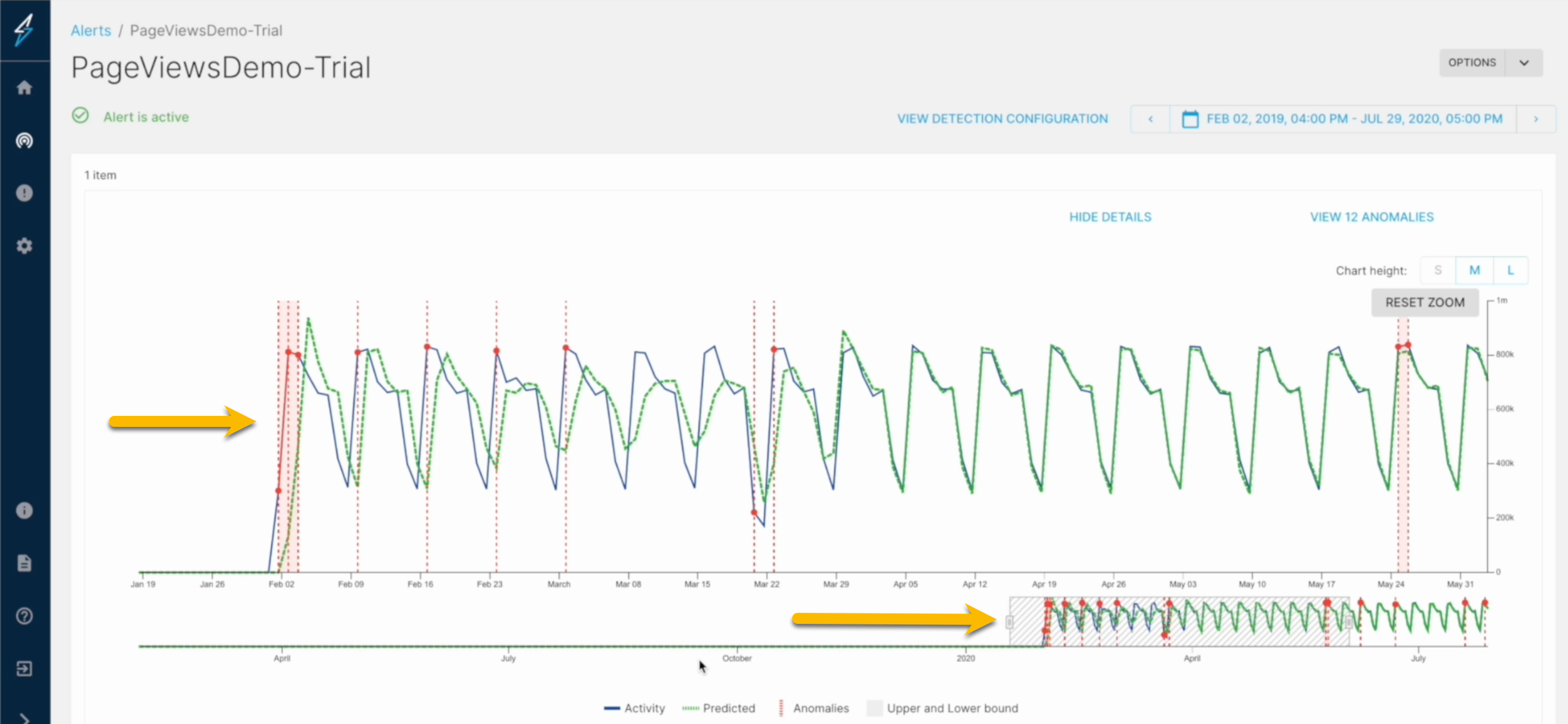This screenshot has height=724, width=1568.
Task: Toggle Anomalies in chart legend
Action: coord(814,708)
